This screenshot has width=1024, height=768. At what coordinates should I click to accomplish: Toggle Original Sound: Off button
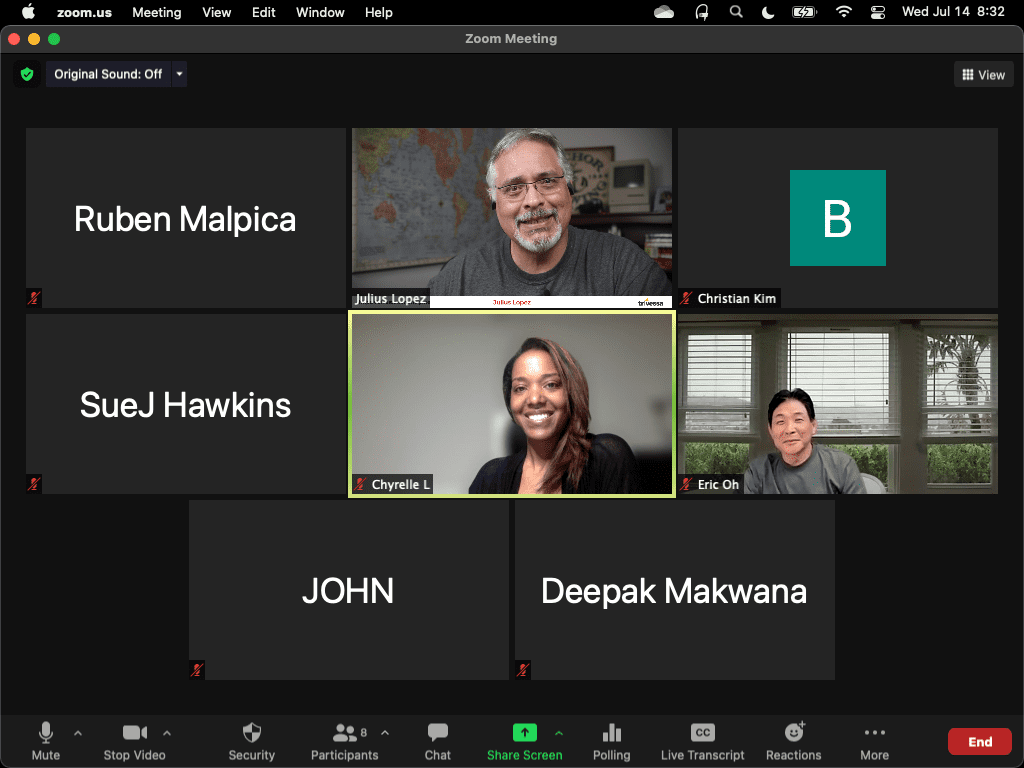(x=108, y=74)
